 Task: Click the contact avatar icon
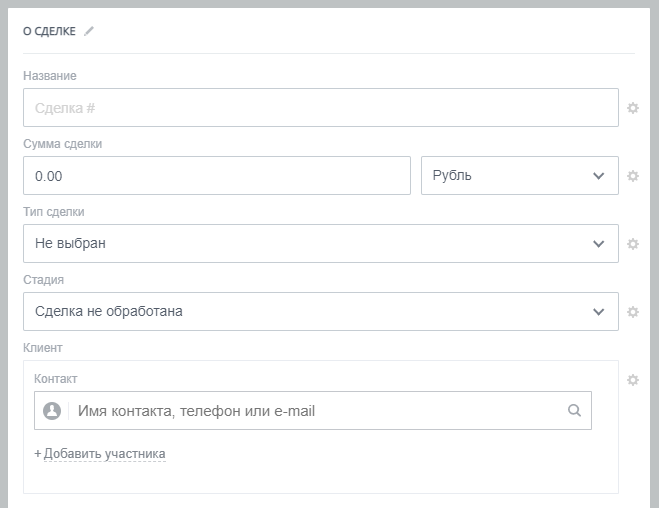[x=52, y=411]
